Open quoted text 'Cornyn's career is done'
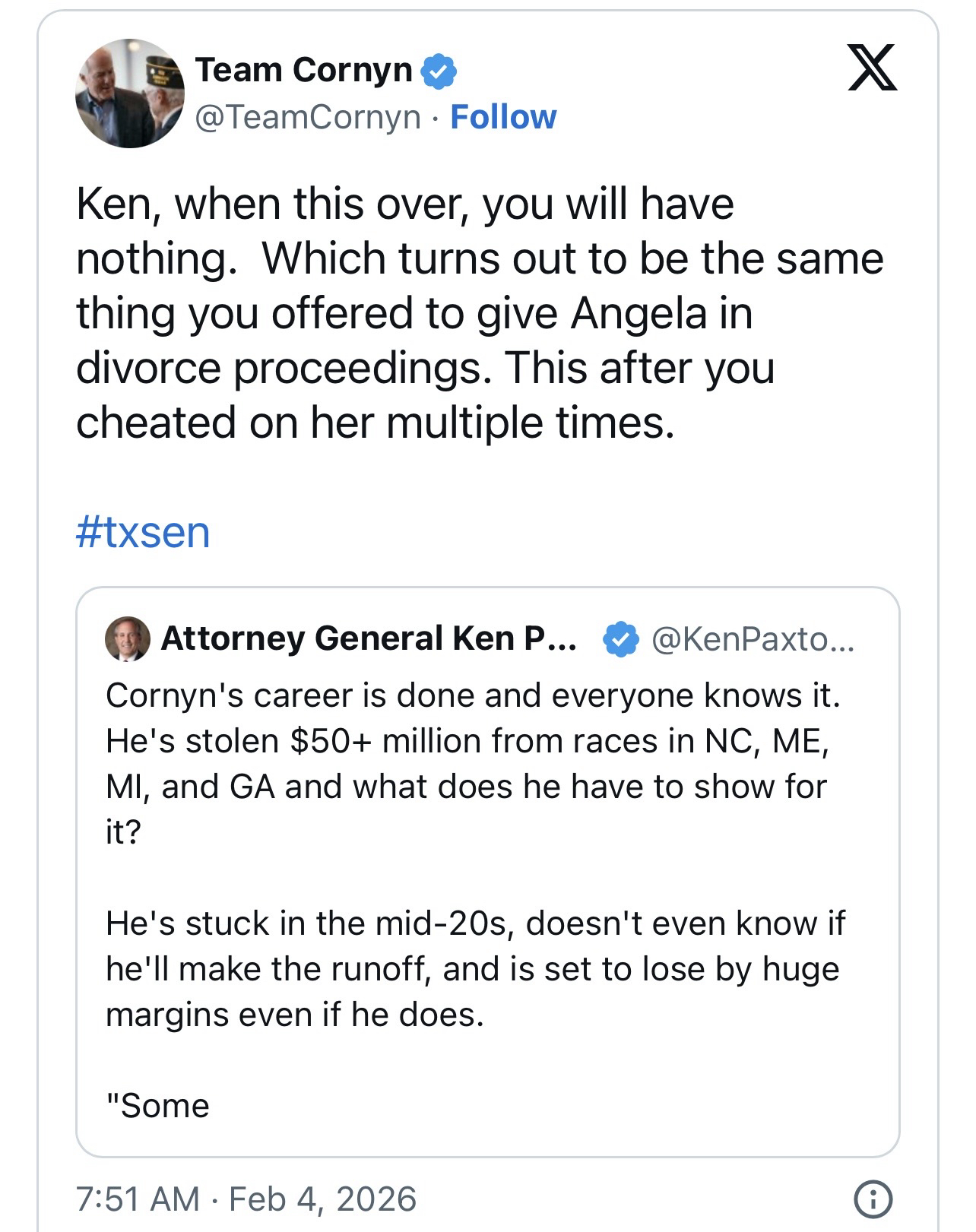The height and width of the screenshot is (1232, 976). [x=473, y=695]
